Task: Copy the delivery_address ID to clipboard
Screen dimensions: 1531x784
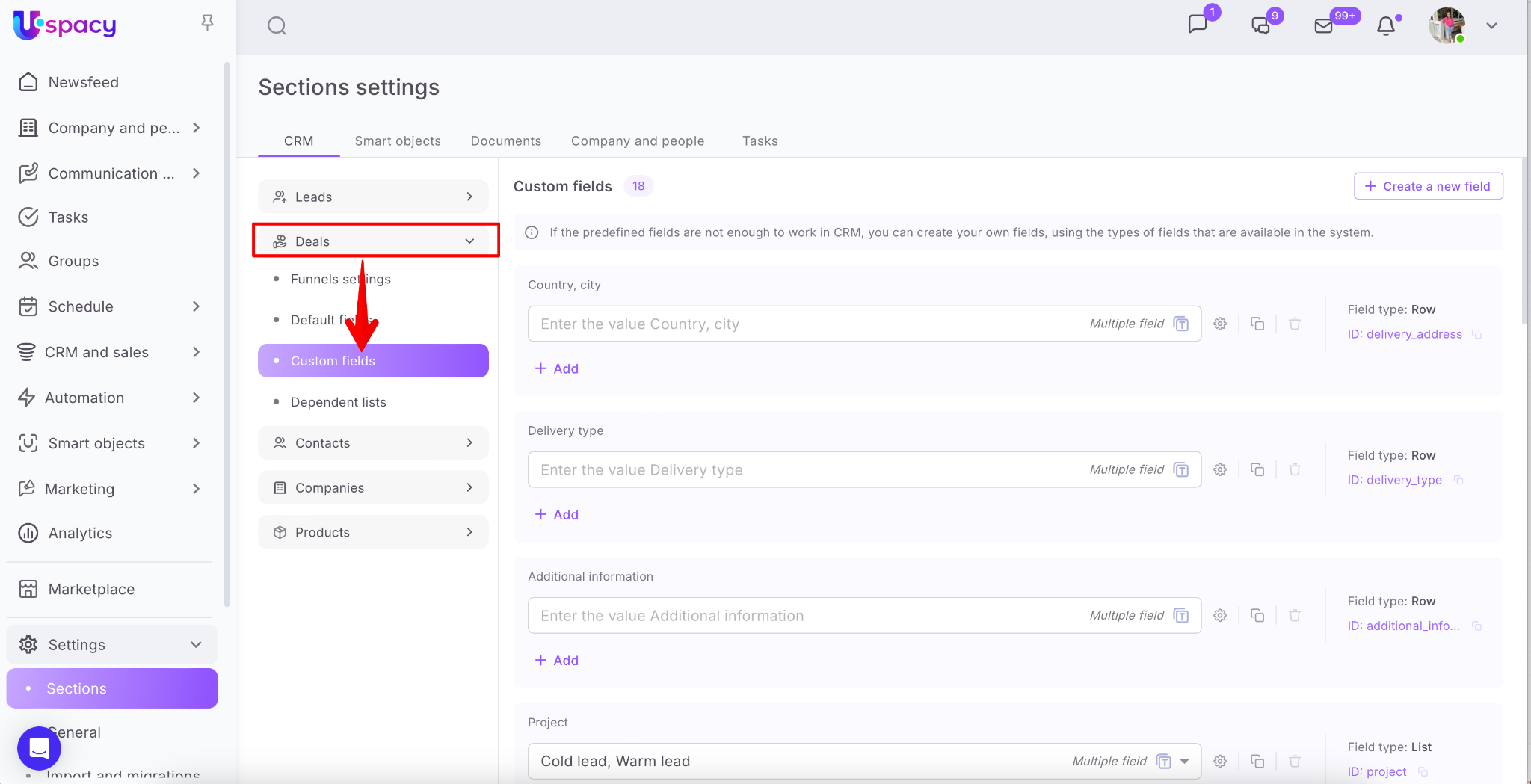Action: [1477, 334]
